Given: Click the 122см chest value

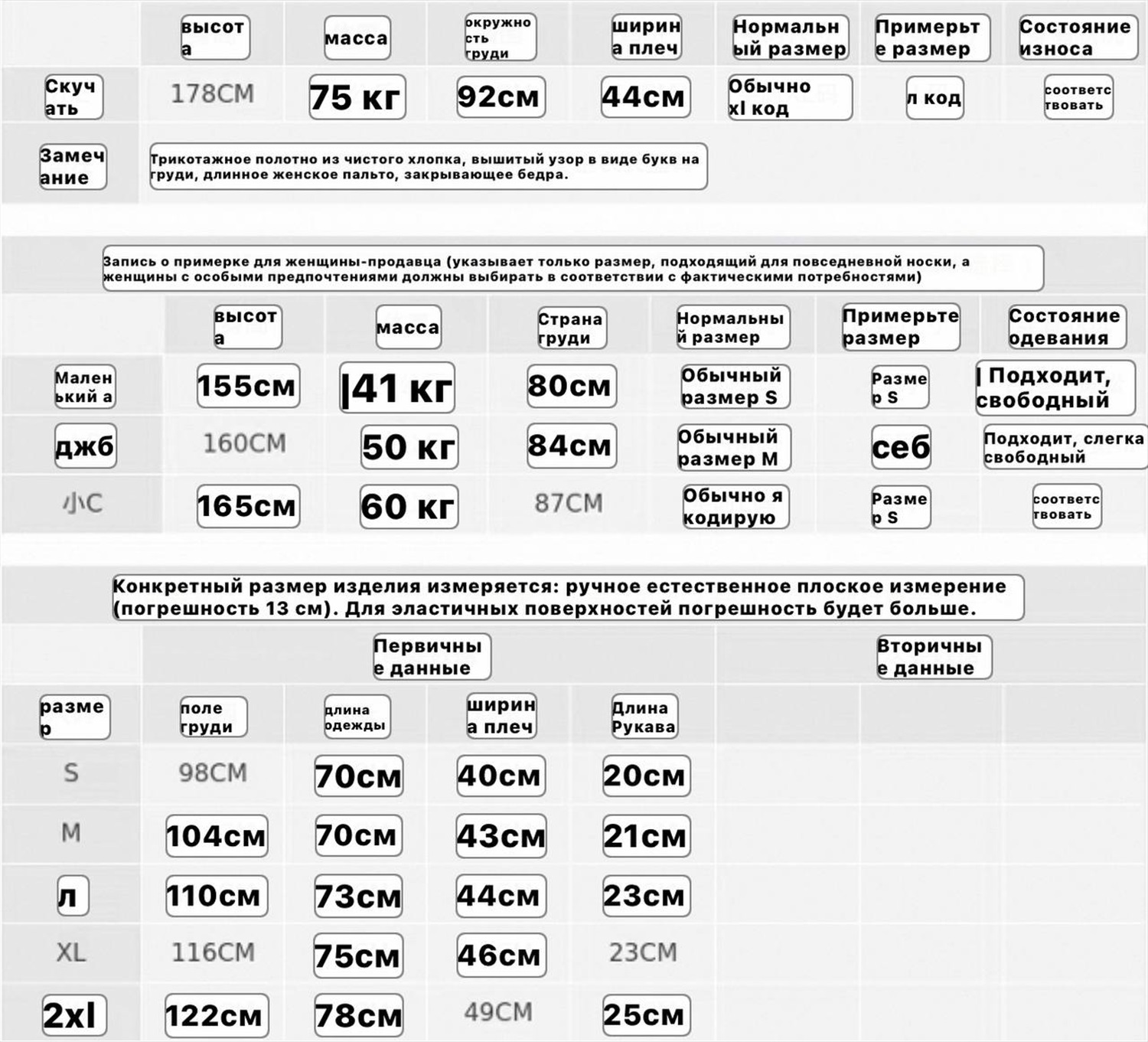Looking at the screenshot, I should [x=217, y=1016].
